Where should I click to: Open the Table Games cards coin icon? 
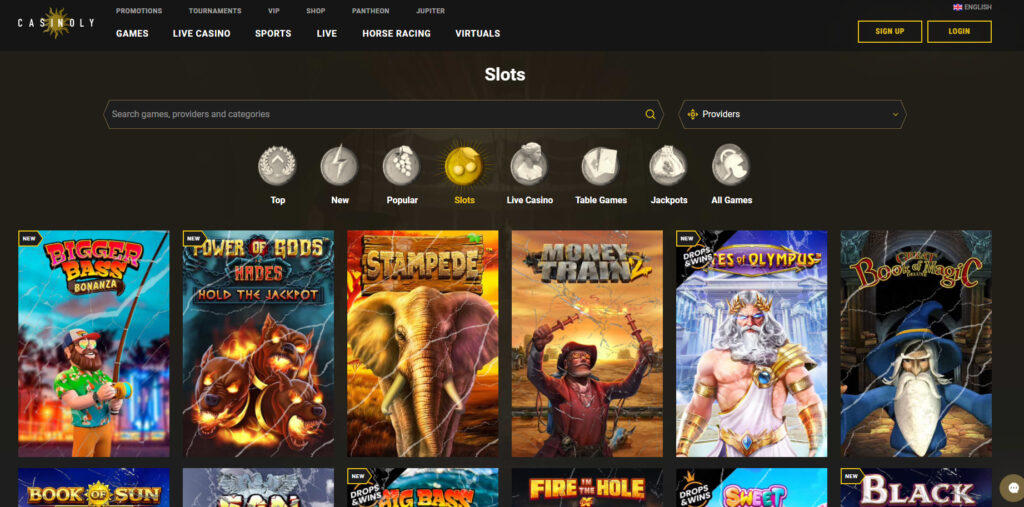[600, 165]
